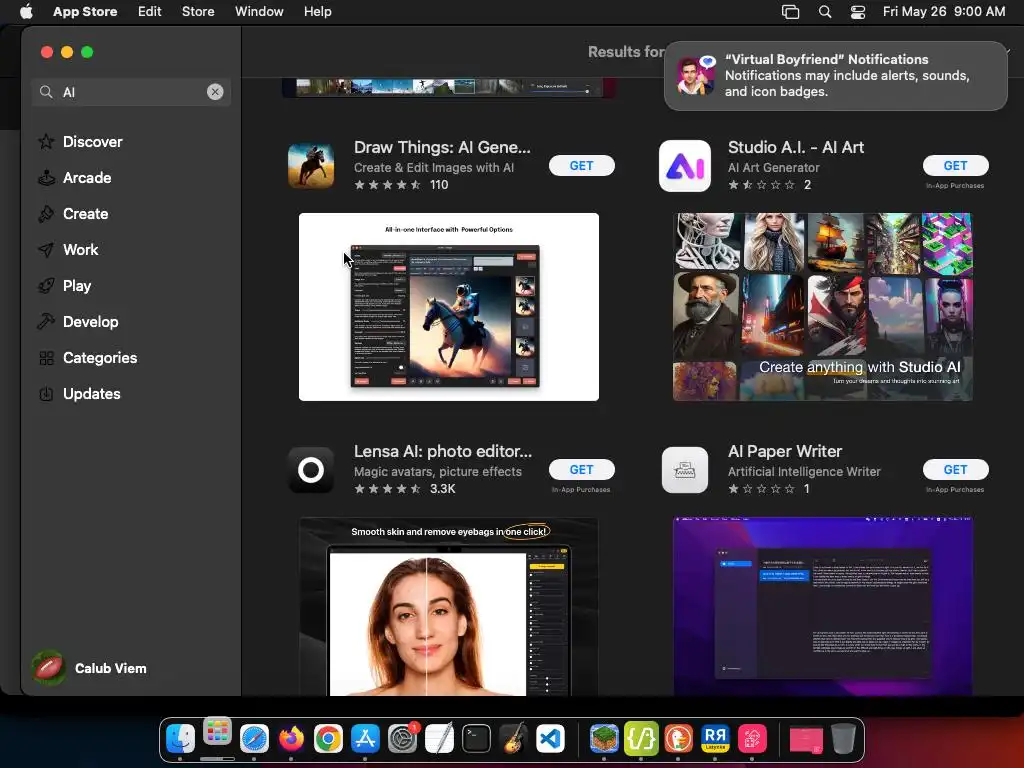Click the Play rocket icon
This screenshot has height=768, width=1024.
46,285
